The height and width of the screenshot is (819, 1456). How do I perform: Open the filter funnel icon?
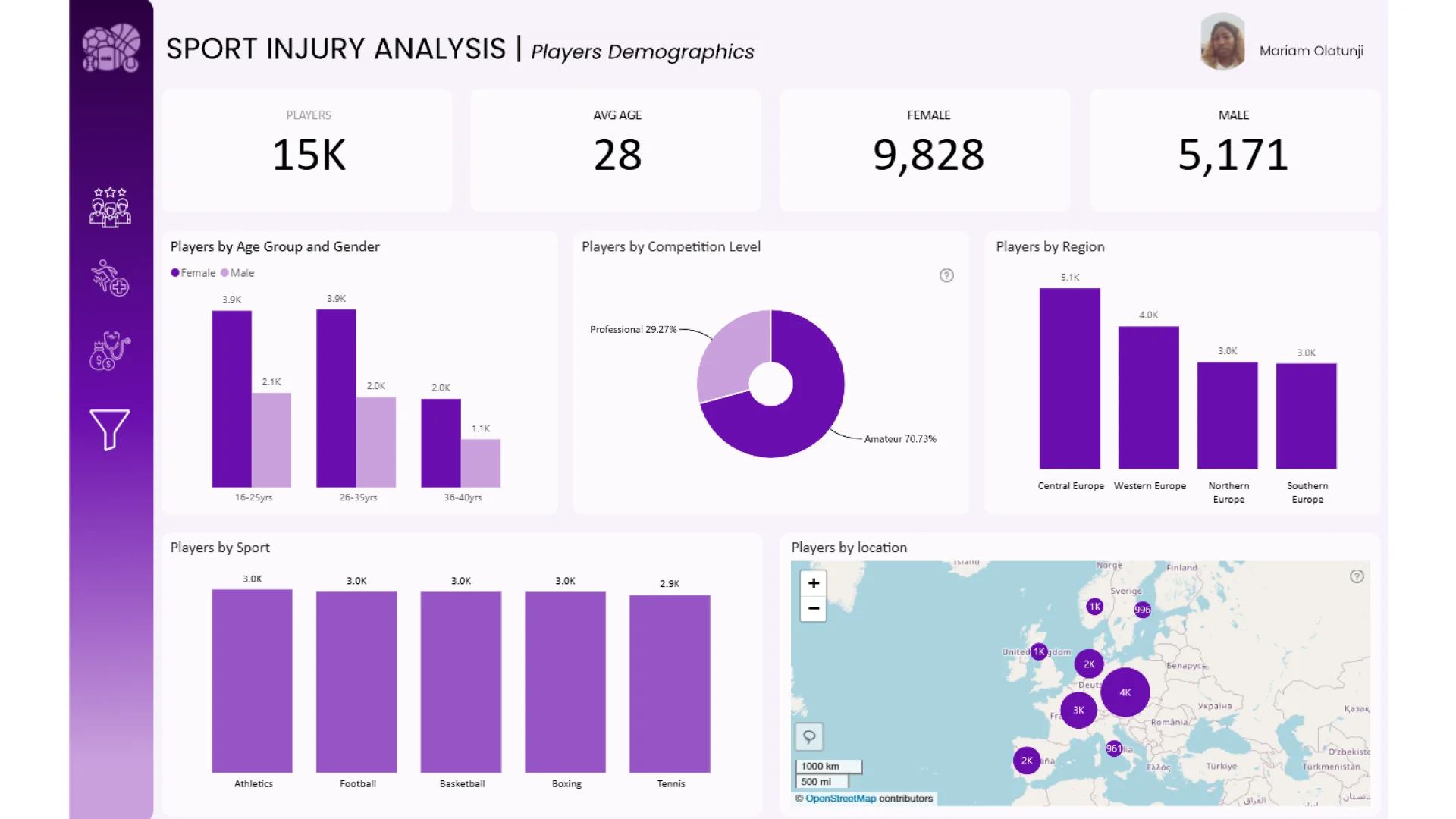110,429
